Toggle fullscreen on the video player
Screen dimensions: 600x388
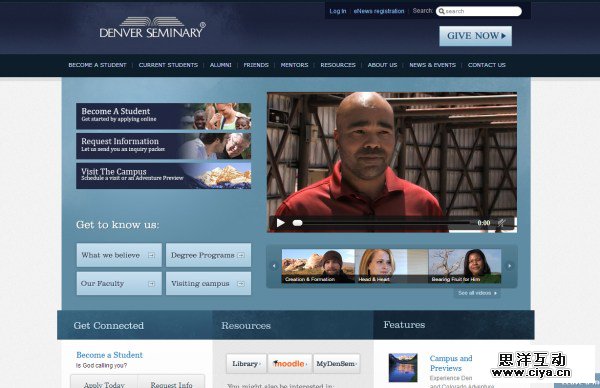(501, 223)
